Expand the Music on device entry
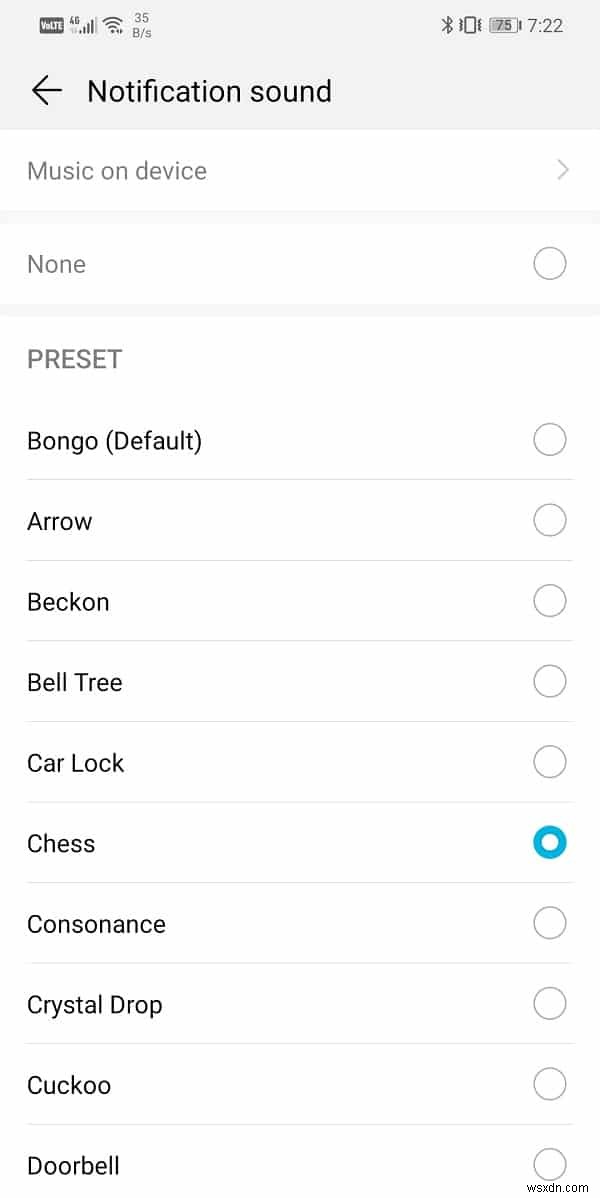The width and height of the screenshot is (600, 1198). click(x=300, y=170)
